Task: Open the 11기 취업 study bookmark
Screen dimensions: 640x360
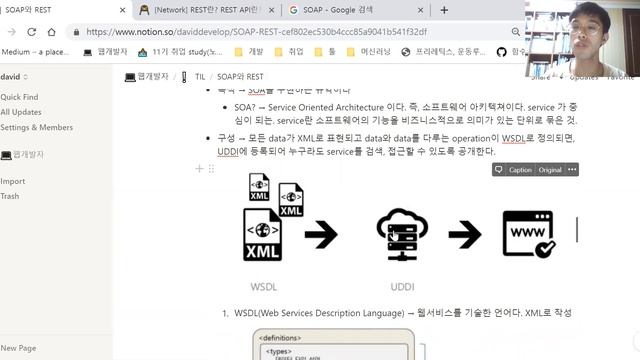Action: point(180,52)
